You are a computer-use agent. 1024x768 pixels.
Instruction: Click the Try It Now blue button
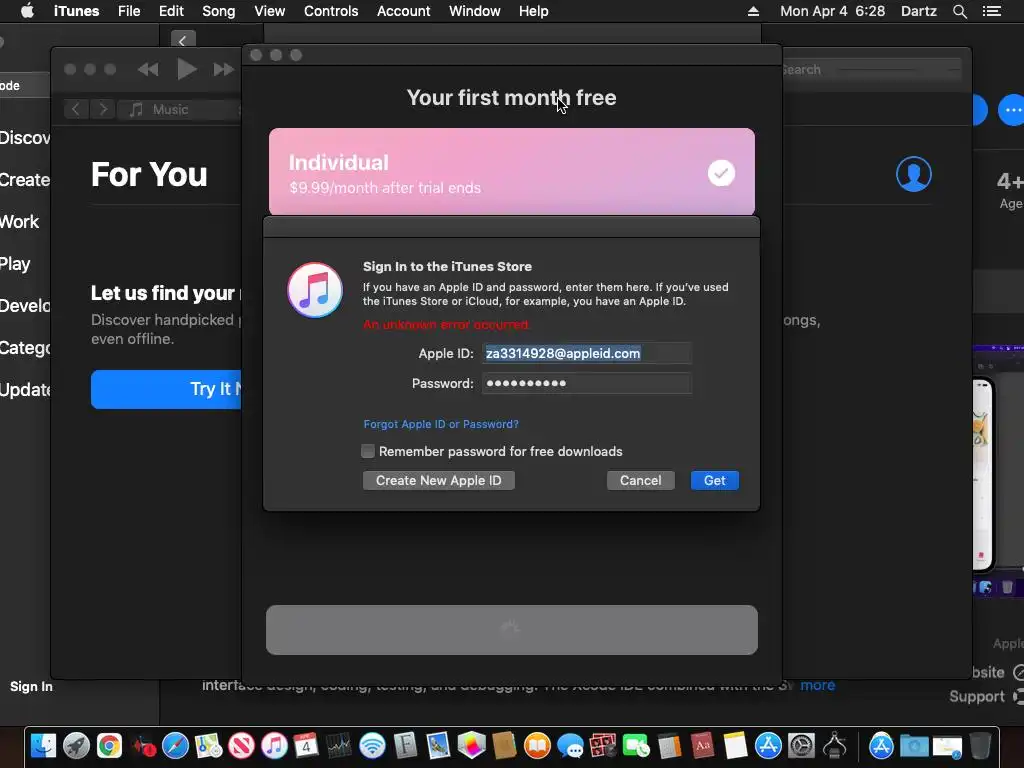coord(167,389)
